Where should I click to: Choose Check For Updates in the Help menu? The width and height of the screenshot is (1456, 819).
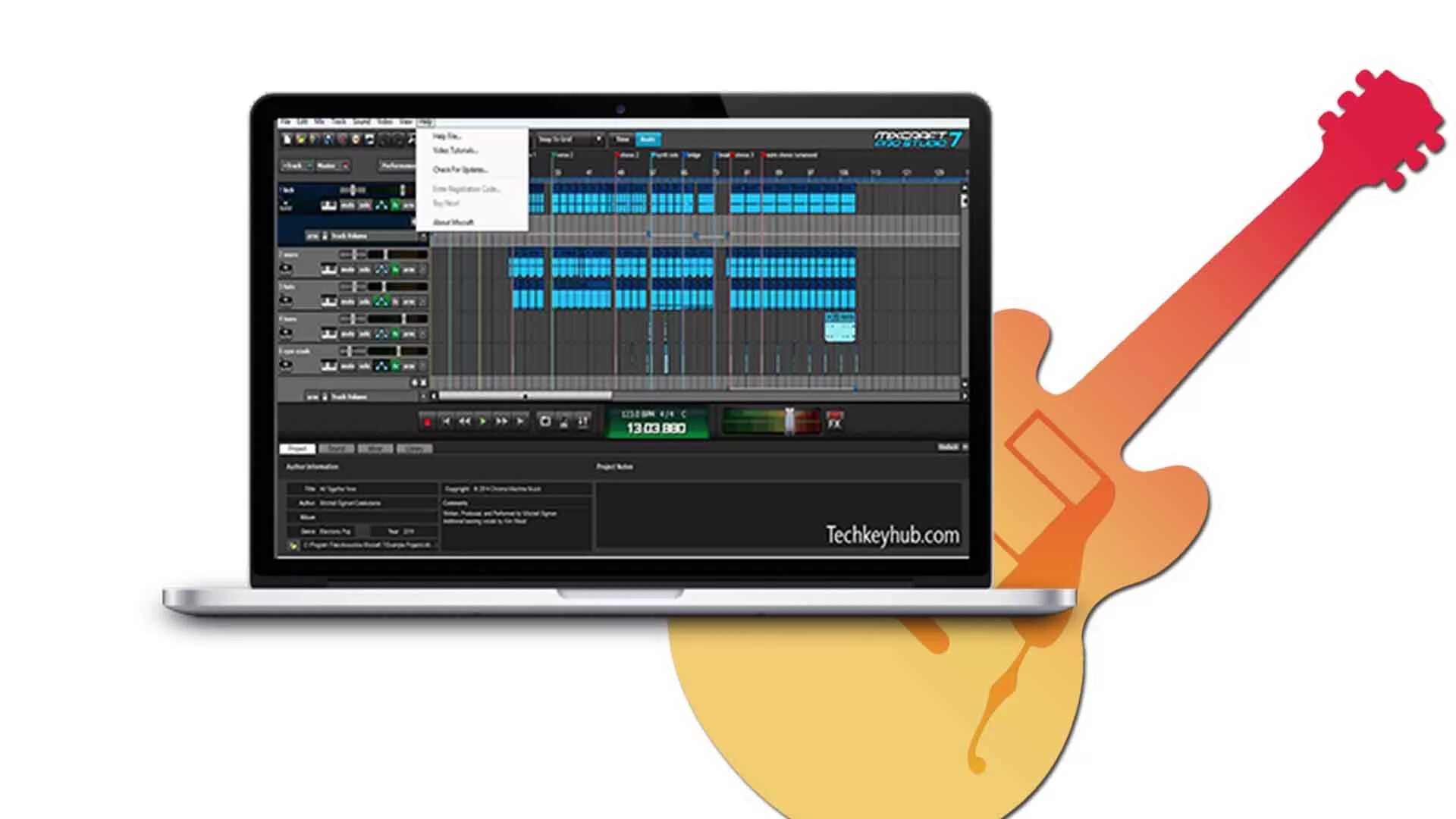click(x=460, y=170)
